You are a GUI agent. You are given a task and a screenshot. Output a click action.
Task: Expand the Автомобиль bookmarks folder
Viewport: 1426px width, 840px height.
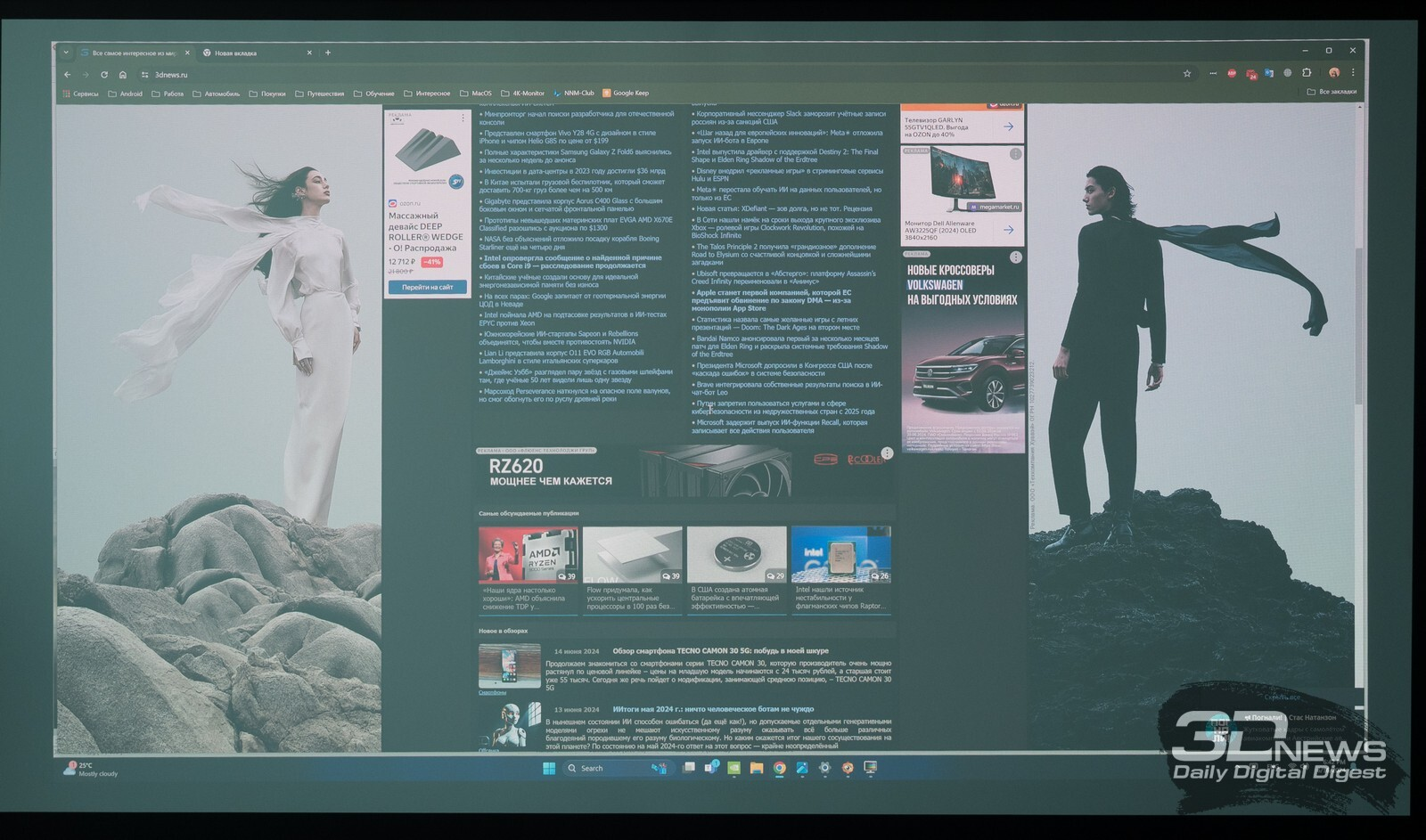coord(217,94)
